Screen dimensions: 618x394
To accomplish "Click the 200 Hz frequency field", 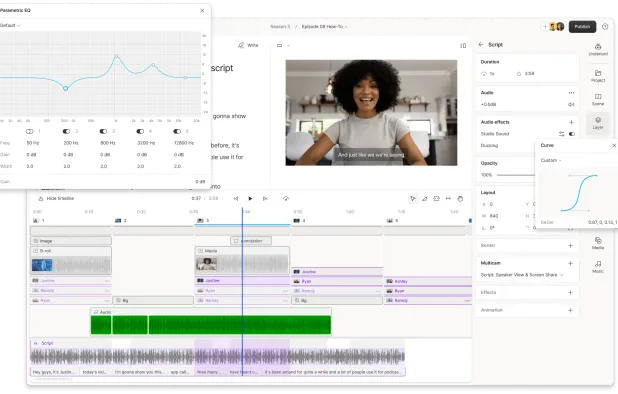I will (71, 143).
